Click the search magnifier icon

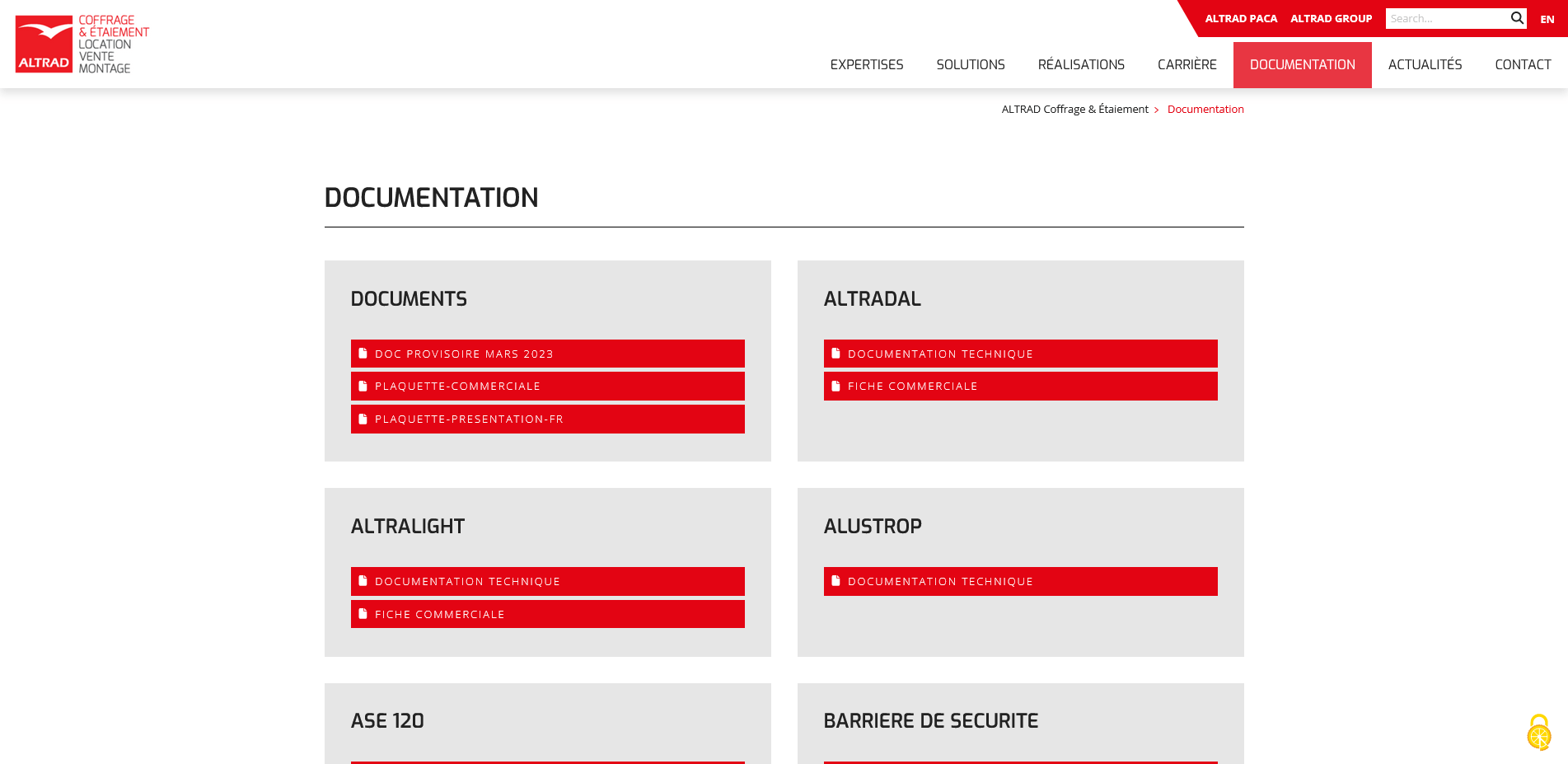1517,18
